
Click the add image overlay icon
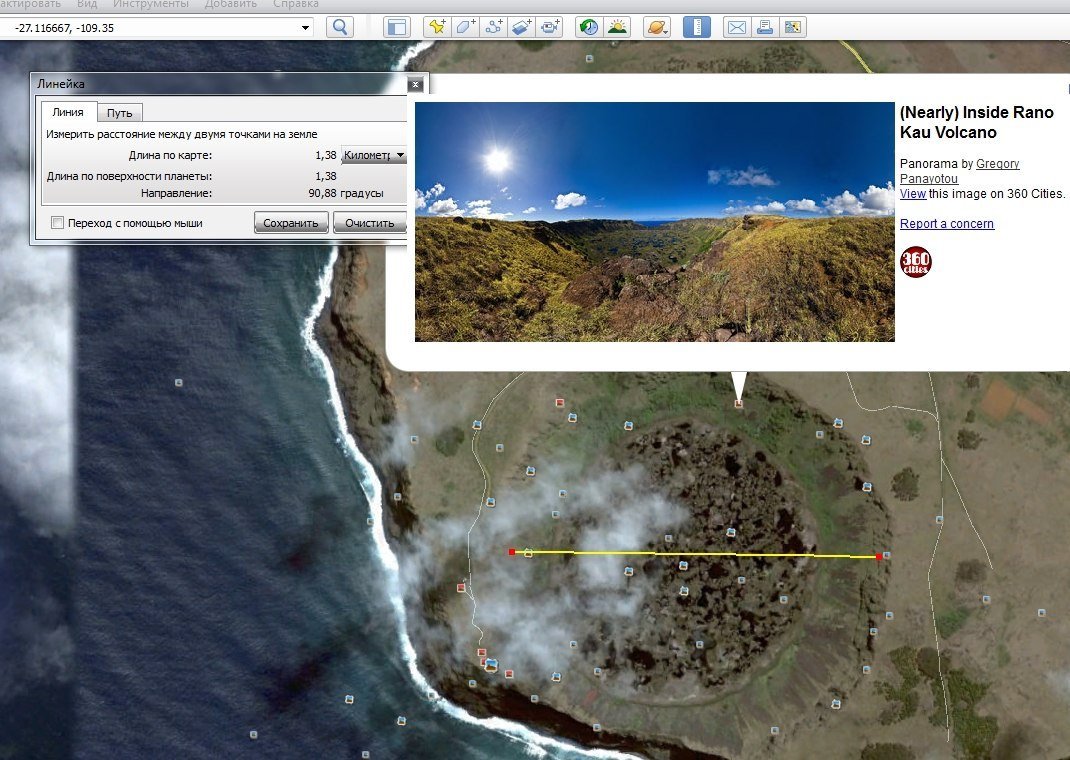(521, 27)
